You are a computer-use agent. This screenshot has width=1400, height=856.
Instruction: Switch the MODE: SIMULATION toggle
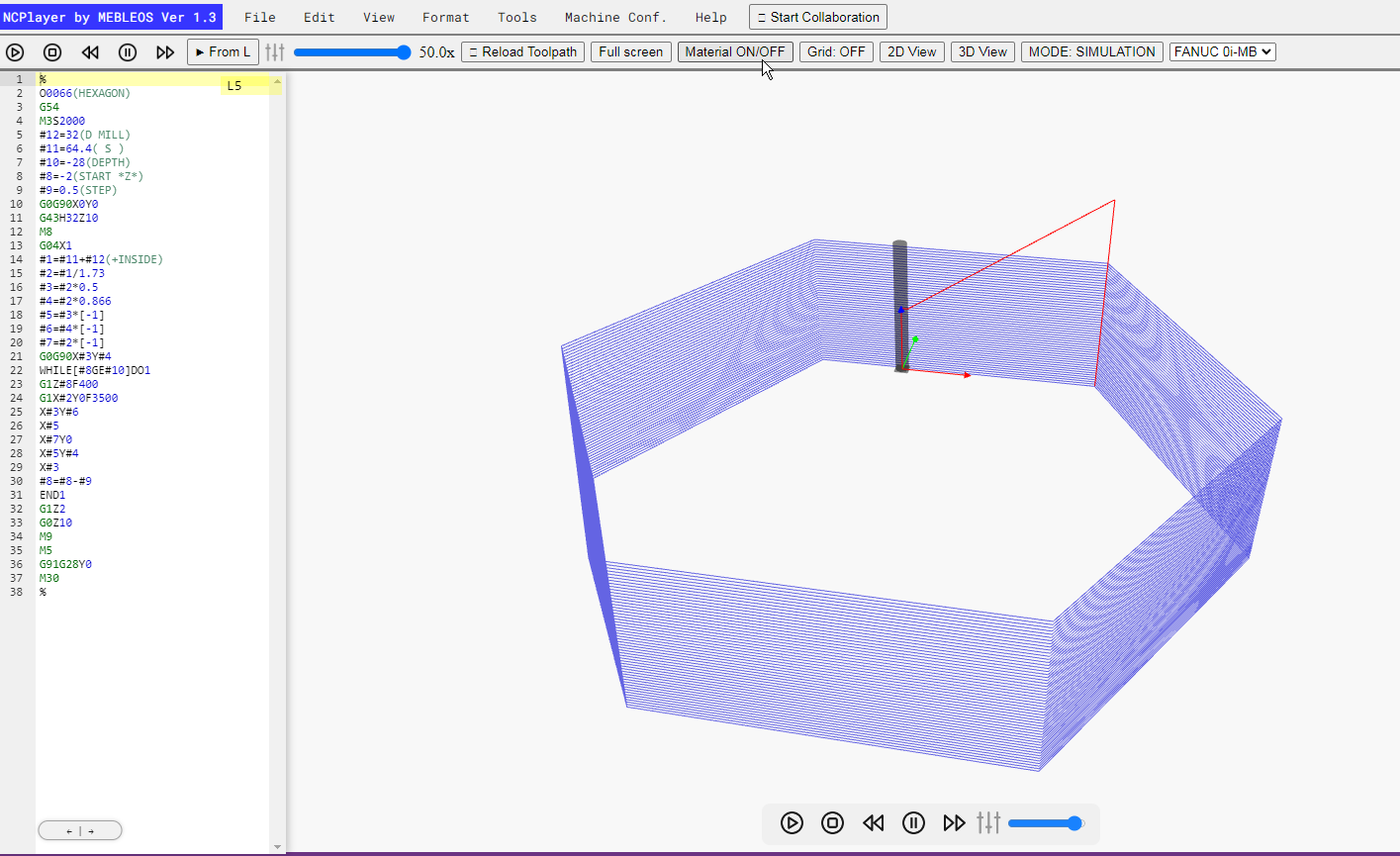[x=1092, y=51]
